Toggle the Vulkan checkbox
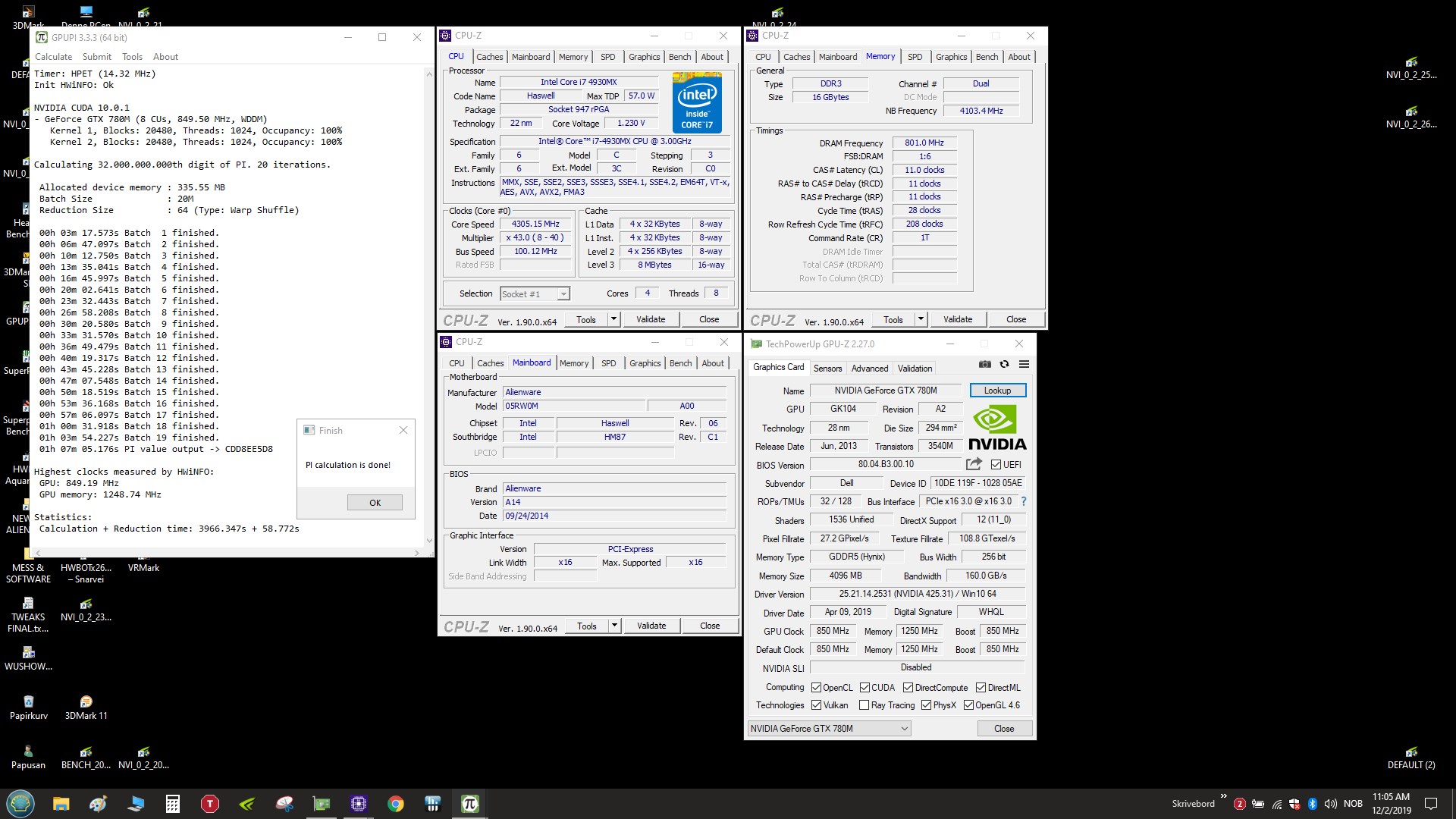Viewport: 1456px width, 819px height. coord(816,705)
